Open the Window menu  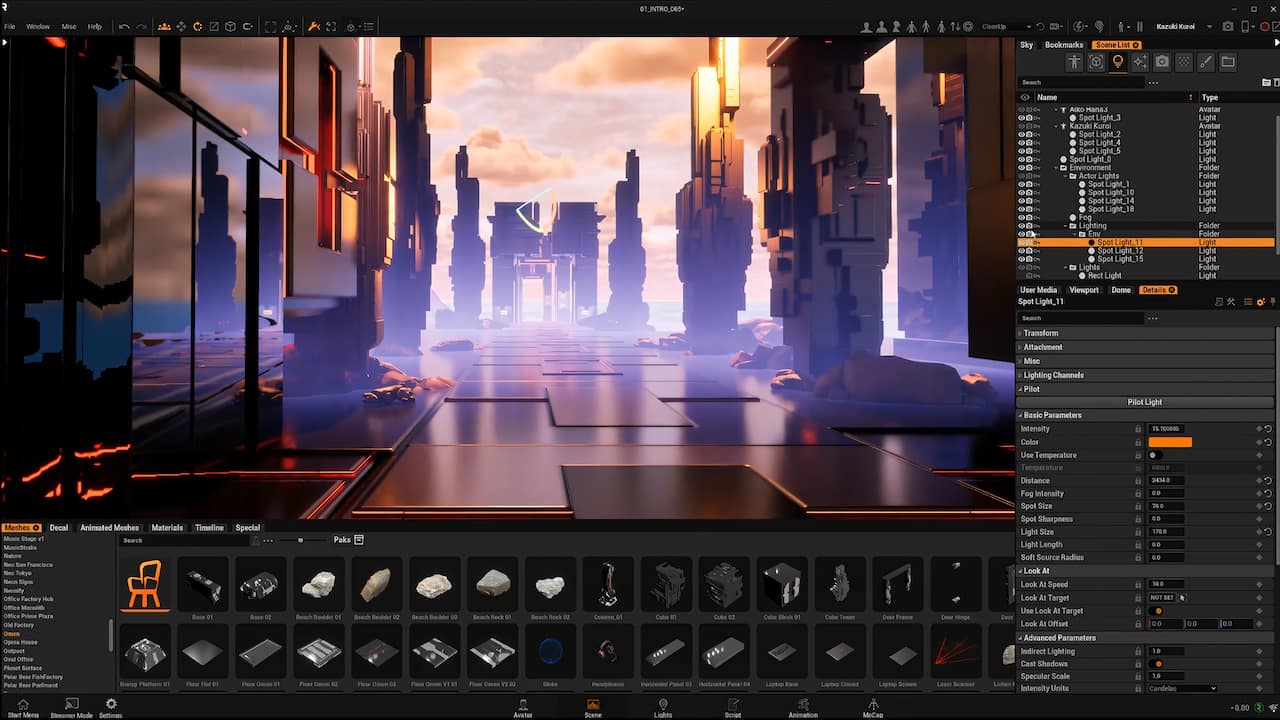tap(38, 26)
